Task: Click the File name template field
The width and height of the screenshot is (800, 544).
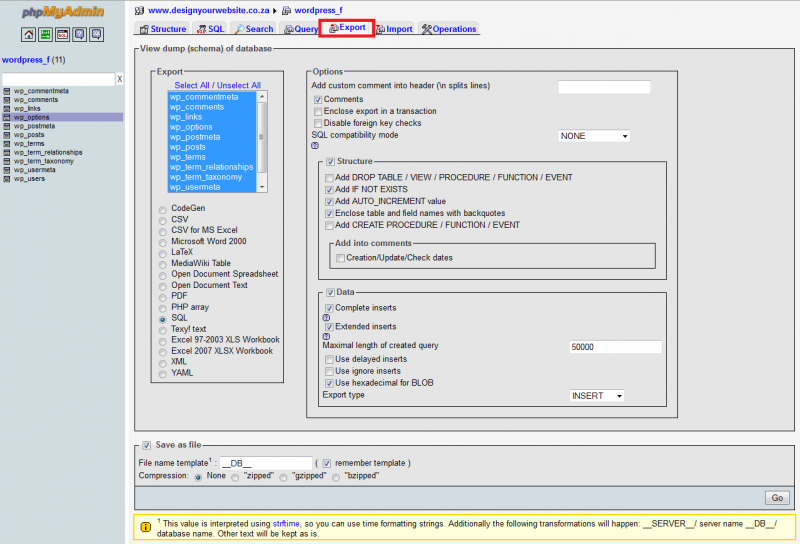Action: tap(266, 463)
